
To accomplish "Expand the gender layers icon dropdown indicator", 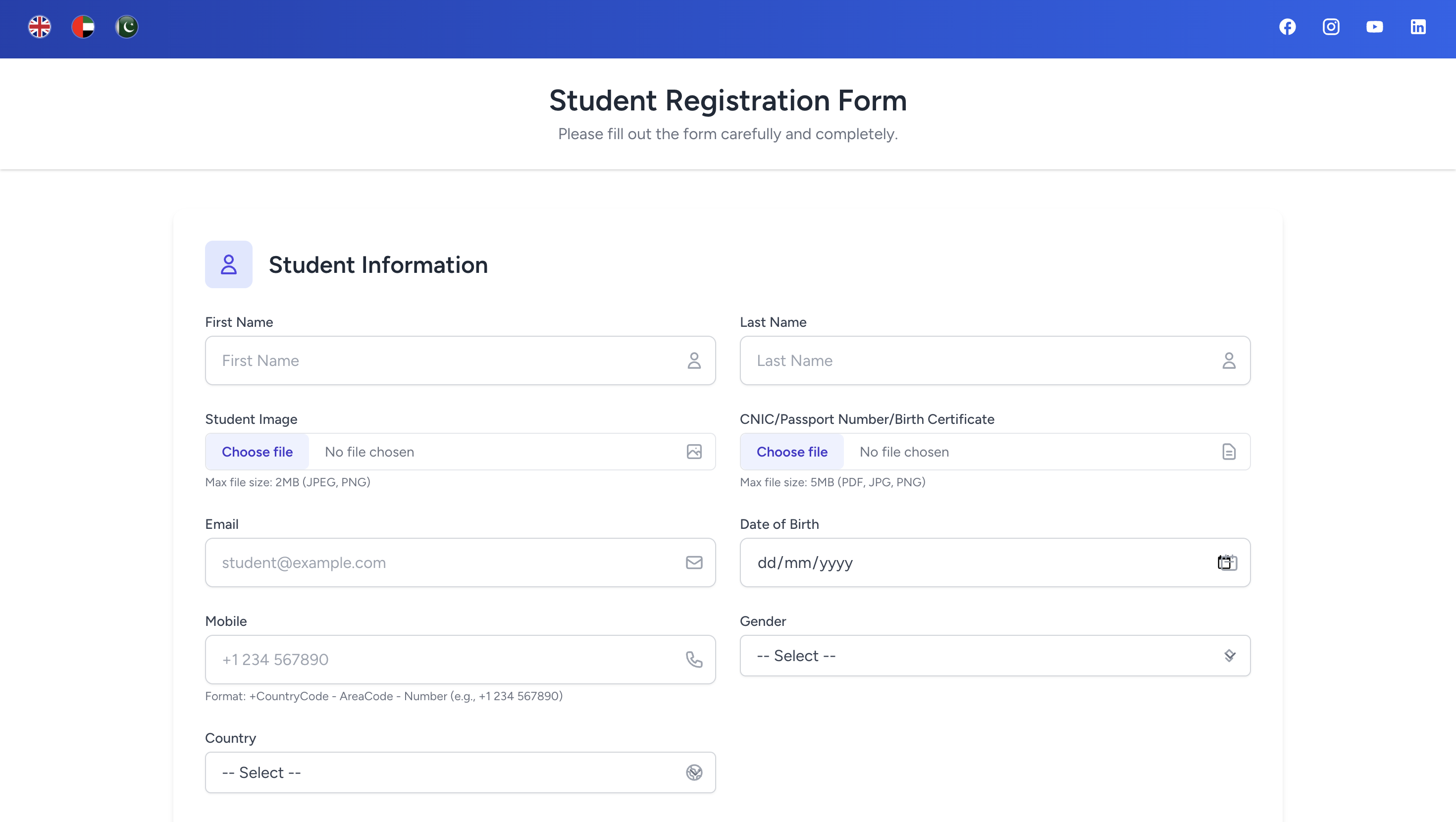I will [1229, 656].
